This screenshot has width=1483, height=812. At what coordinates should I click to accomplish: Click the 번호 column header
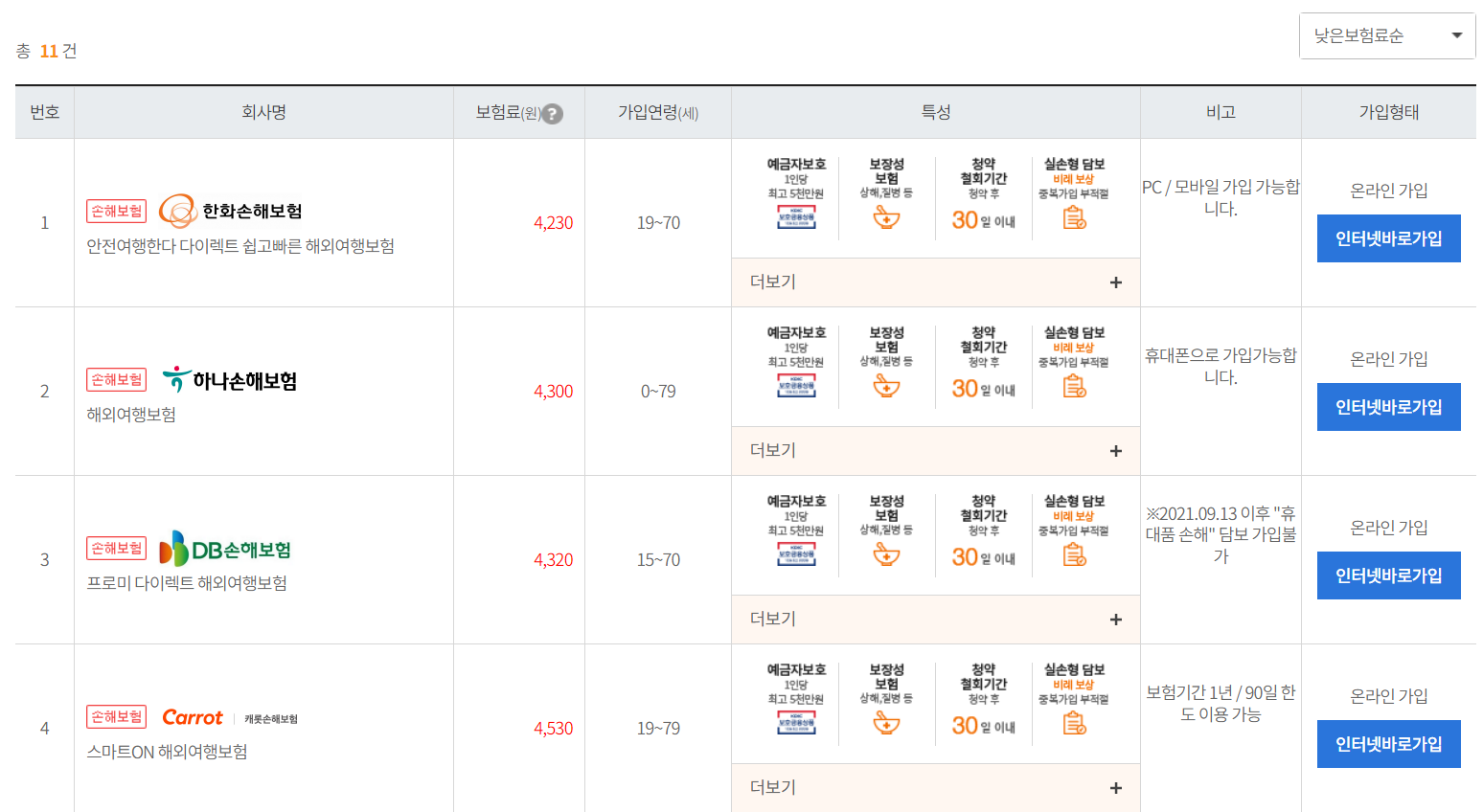point(45,113)
